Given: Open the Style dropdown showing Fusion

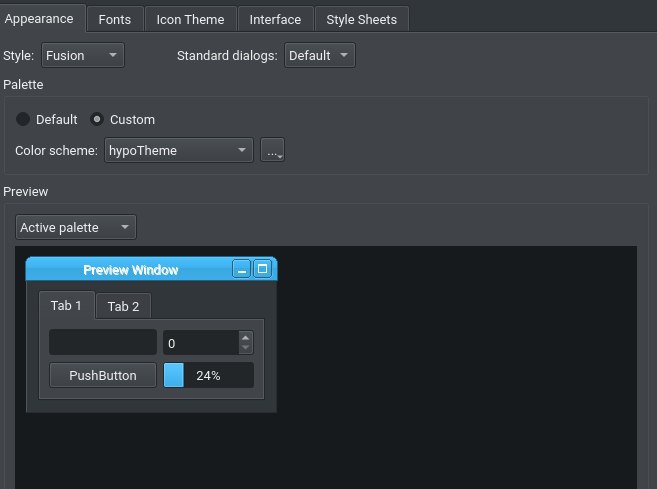Looking at the screenshot, I should point(83,55).
